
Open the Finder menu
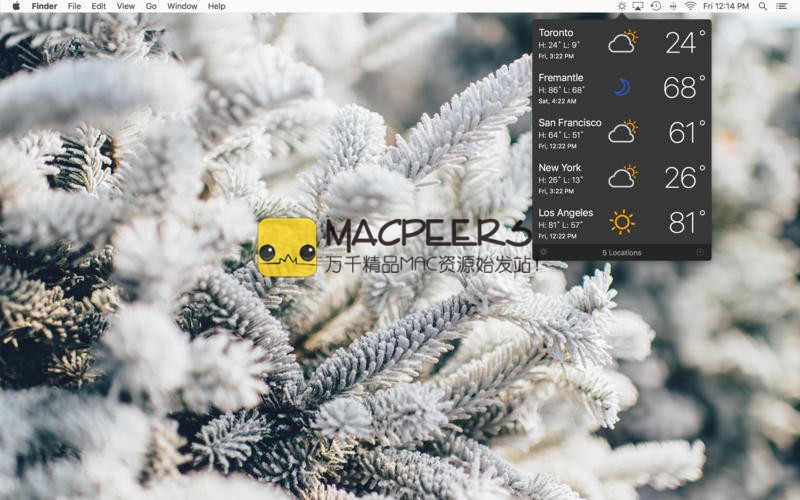[44, 6]
